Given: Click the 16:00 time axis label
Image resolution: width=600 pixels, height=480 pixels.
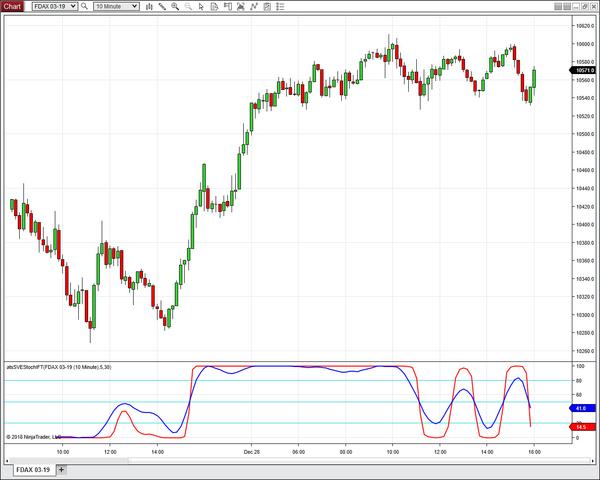Looking at the screenshot, I should click(534, 452).
